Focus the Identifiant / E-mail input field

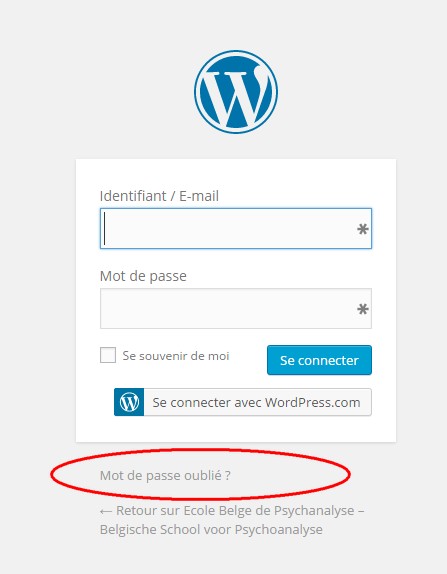tap(236, 229)
